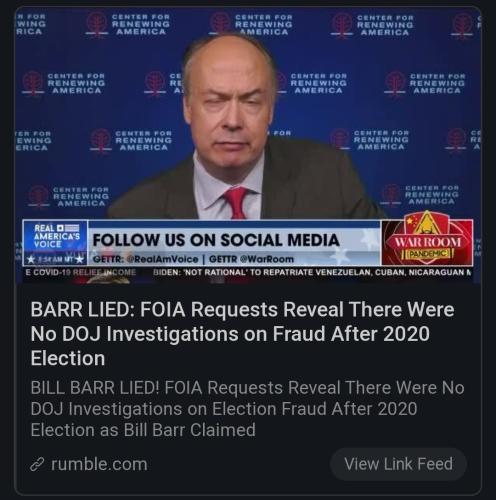The image size is (496, 500).
Task: Open the BARR LIED headline title
Action: (242, 334)
